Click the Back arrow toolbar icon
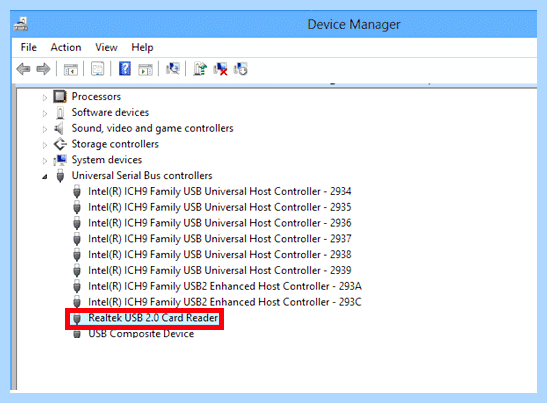The width and height of the screenshot is (547, 403). [x=23, y=69]
